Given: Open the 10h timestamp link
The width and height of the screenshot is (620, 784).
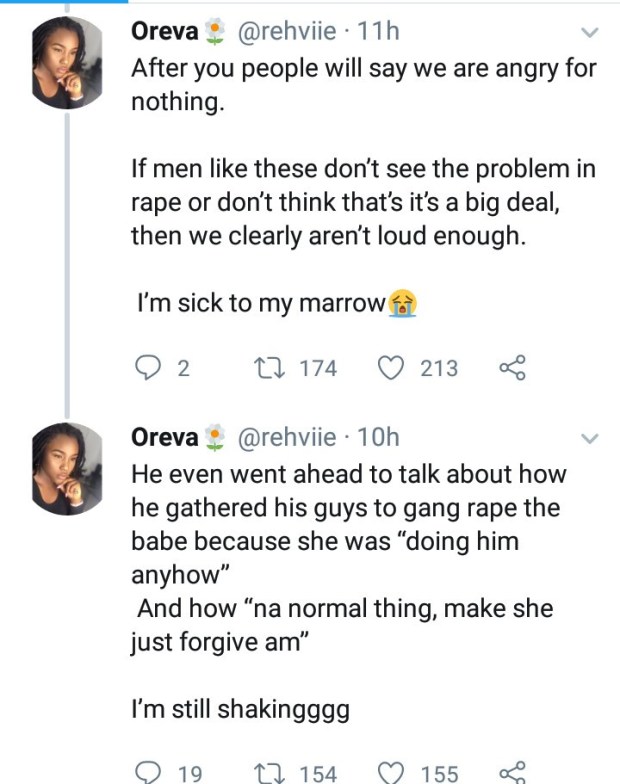Looking at the screenshot, I should coord(378,437).
